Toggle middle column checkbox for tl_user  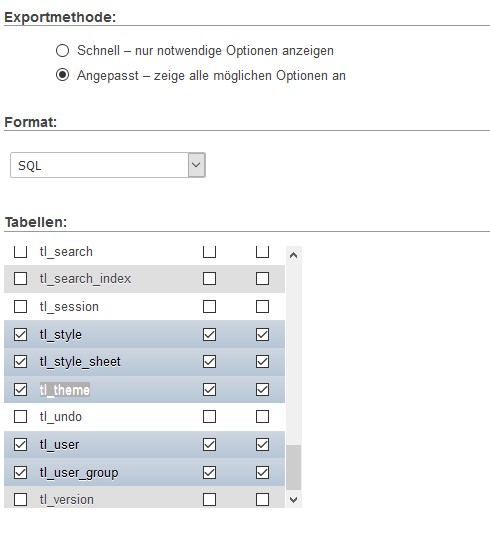click(210, 445)
